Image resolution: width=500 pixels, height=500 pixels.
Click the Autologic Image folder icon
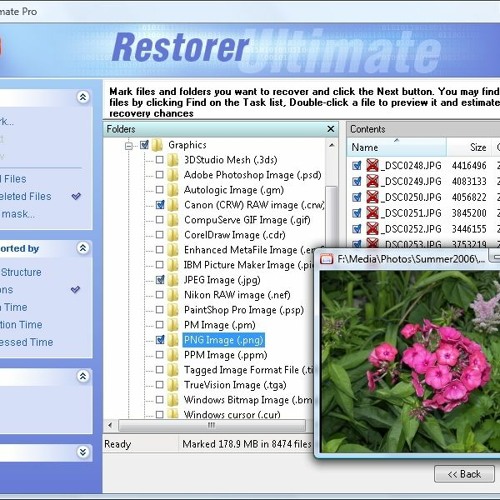173,190
